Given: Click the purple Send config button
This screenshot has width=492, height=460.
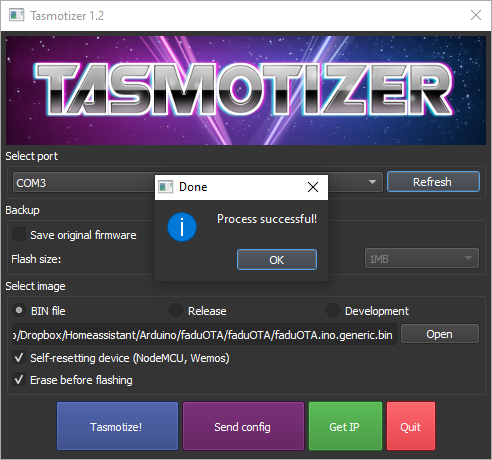Looking at the screenshot, I should pos(243,426).
